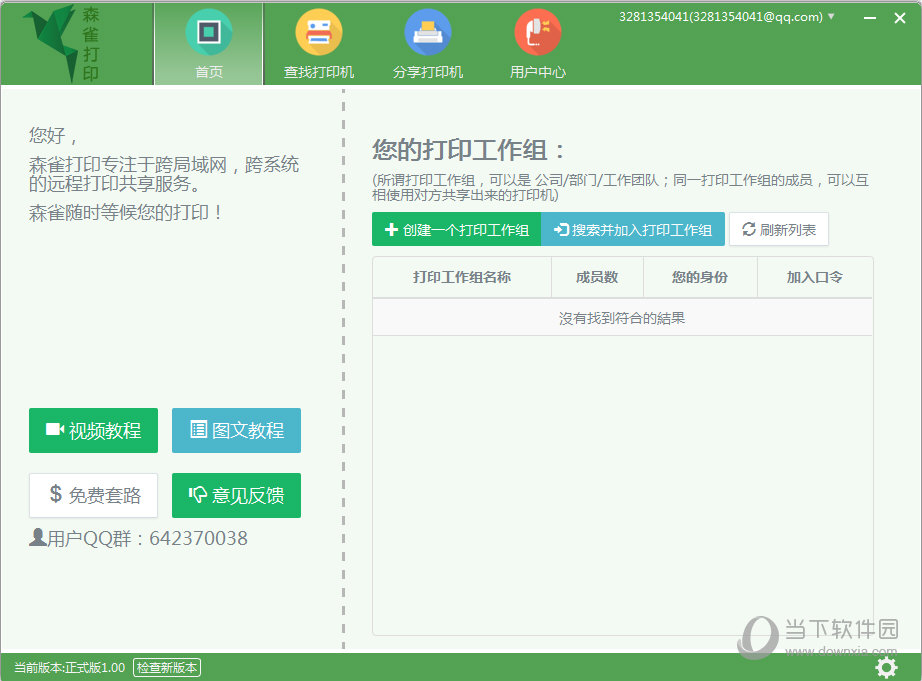Click the 森雀打印 bird logo
The width and height of the screenshot is (922, 681).
62,43
